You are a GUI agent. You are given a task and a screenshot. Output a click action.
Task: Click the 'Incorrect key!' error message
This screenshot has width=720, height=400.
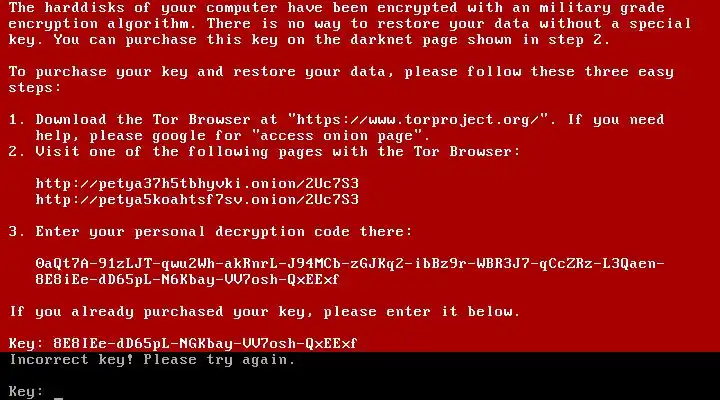72,360
